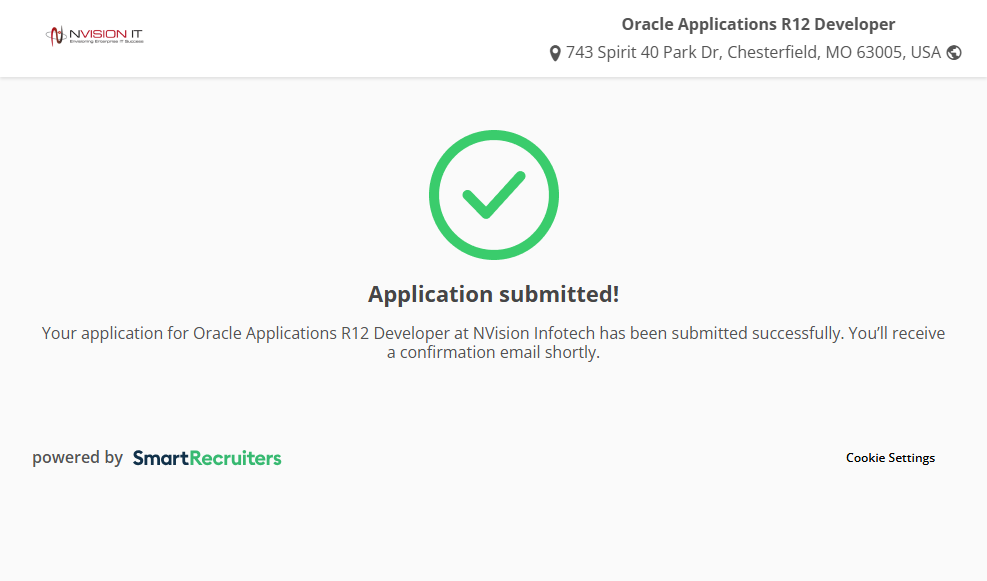Viewport: 987px width, 581px height.
Task: Click the 'Envisioning Enterprise IT Success' logo tagline
Action: [106, 42]
